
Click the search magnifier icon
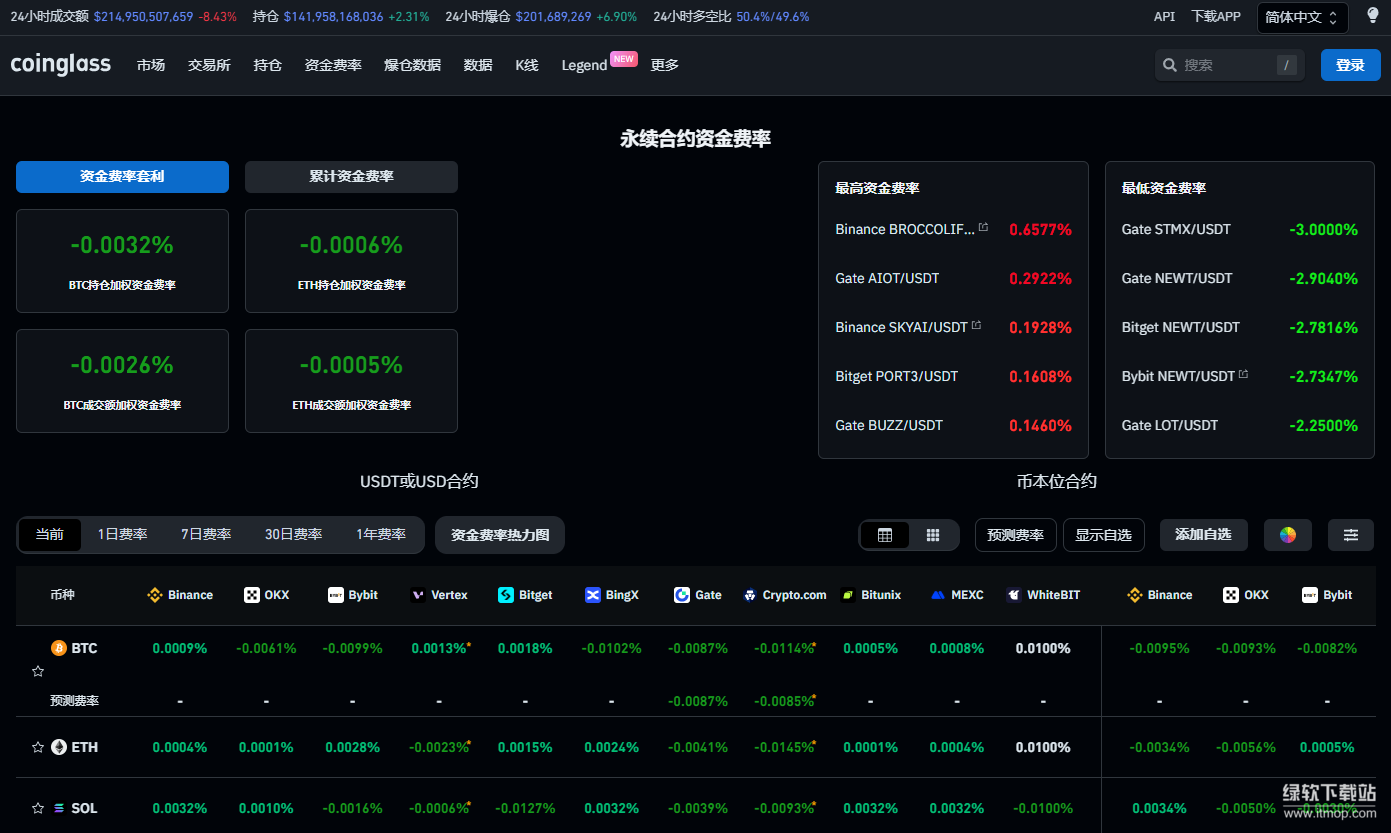tap(1170, 65)
